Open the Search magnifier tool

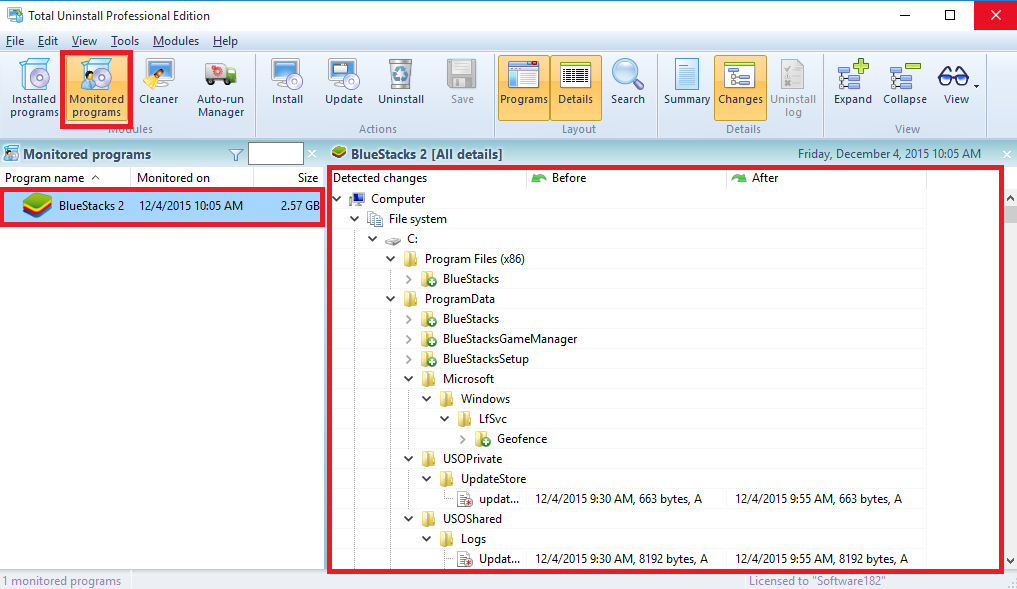pos(628,83)
